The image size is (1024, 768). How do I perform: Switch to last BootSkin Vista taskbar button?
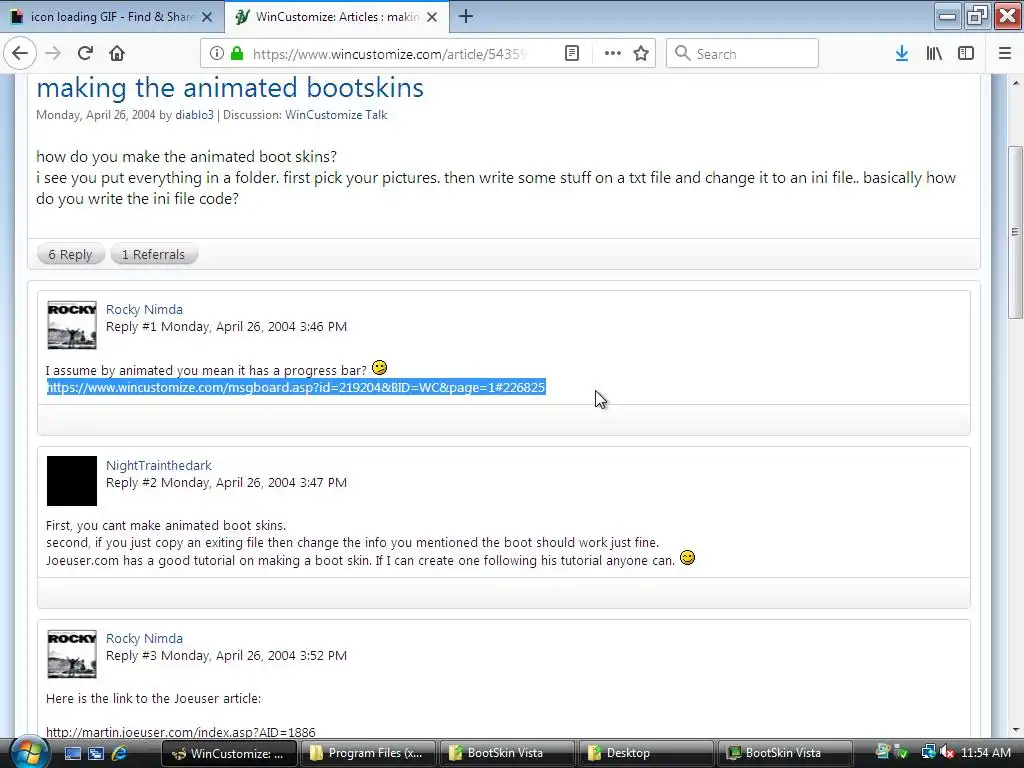click(785, 753)
